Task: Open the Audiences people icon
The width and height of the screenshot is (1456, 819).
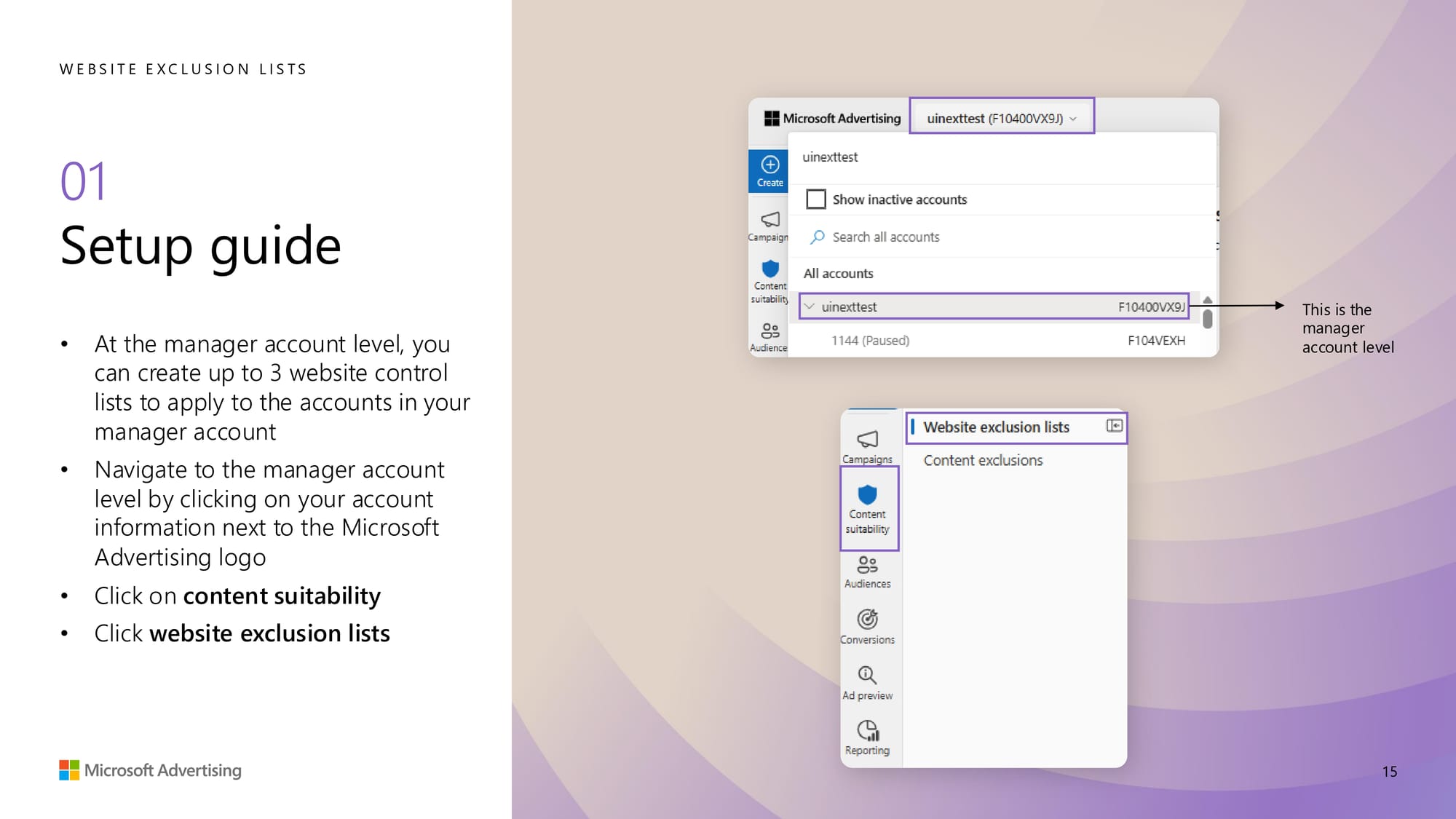Action: [867, 565]
